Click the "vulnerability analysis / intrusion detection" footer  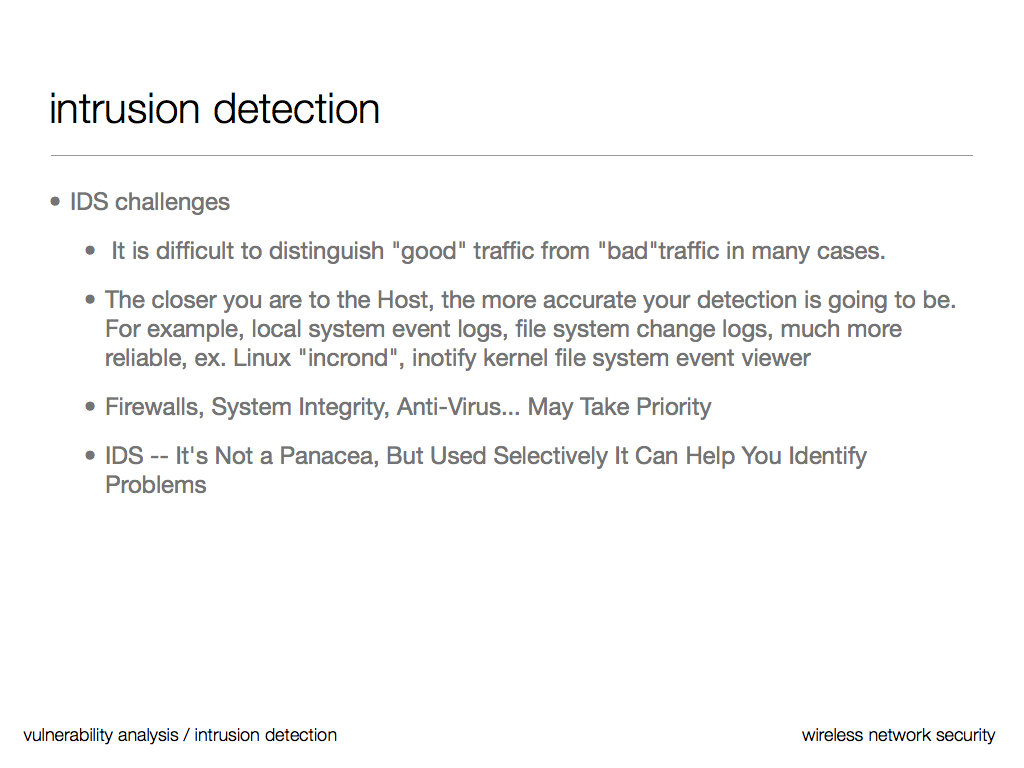[180, 735]
